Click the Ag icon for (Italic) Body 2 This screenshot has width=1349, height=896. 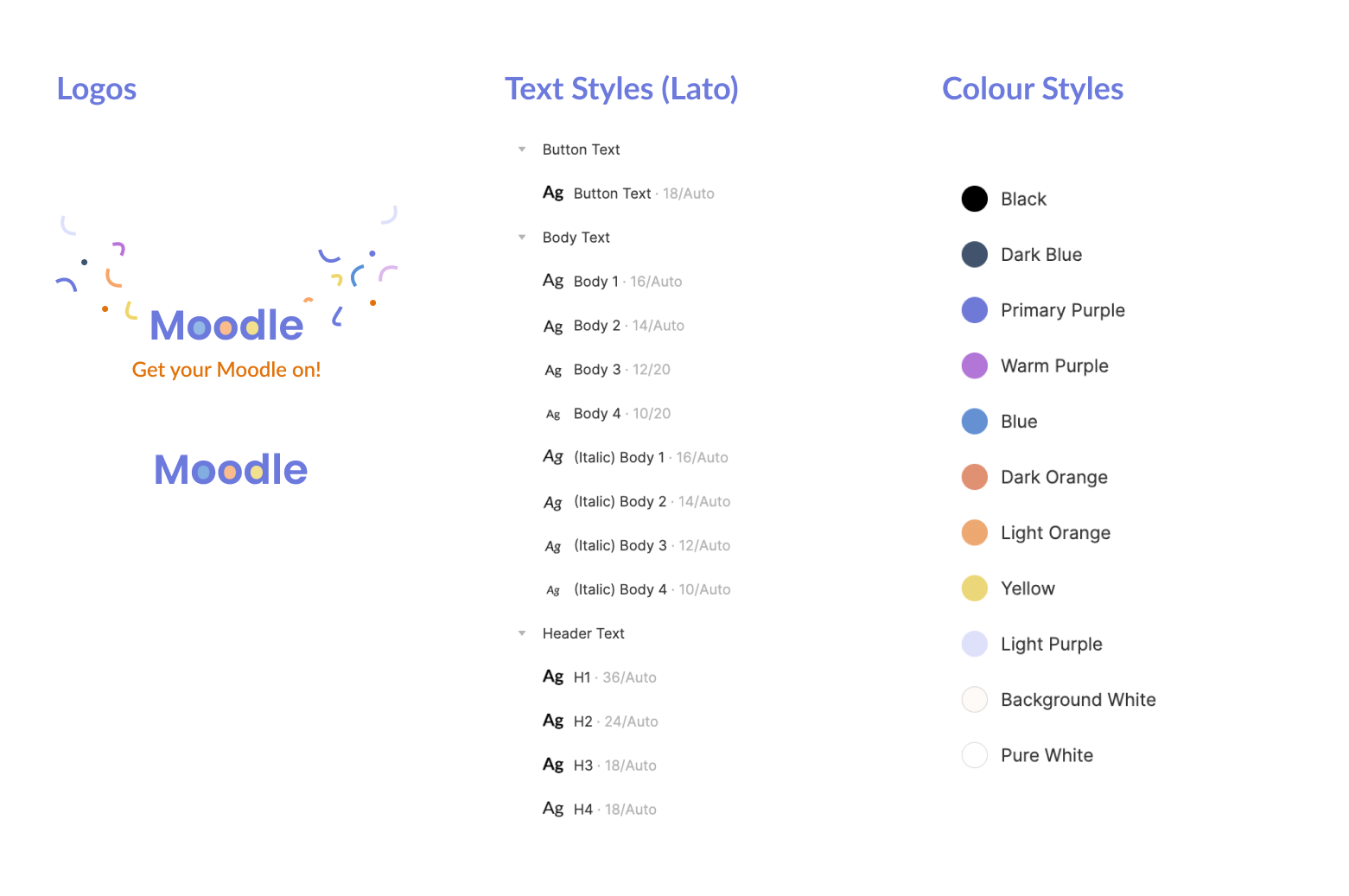[553, 502]
